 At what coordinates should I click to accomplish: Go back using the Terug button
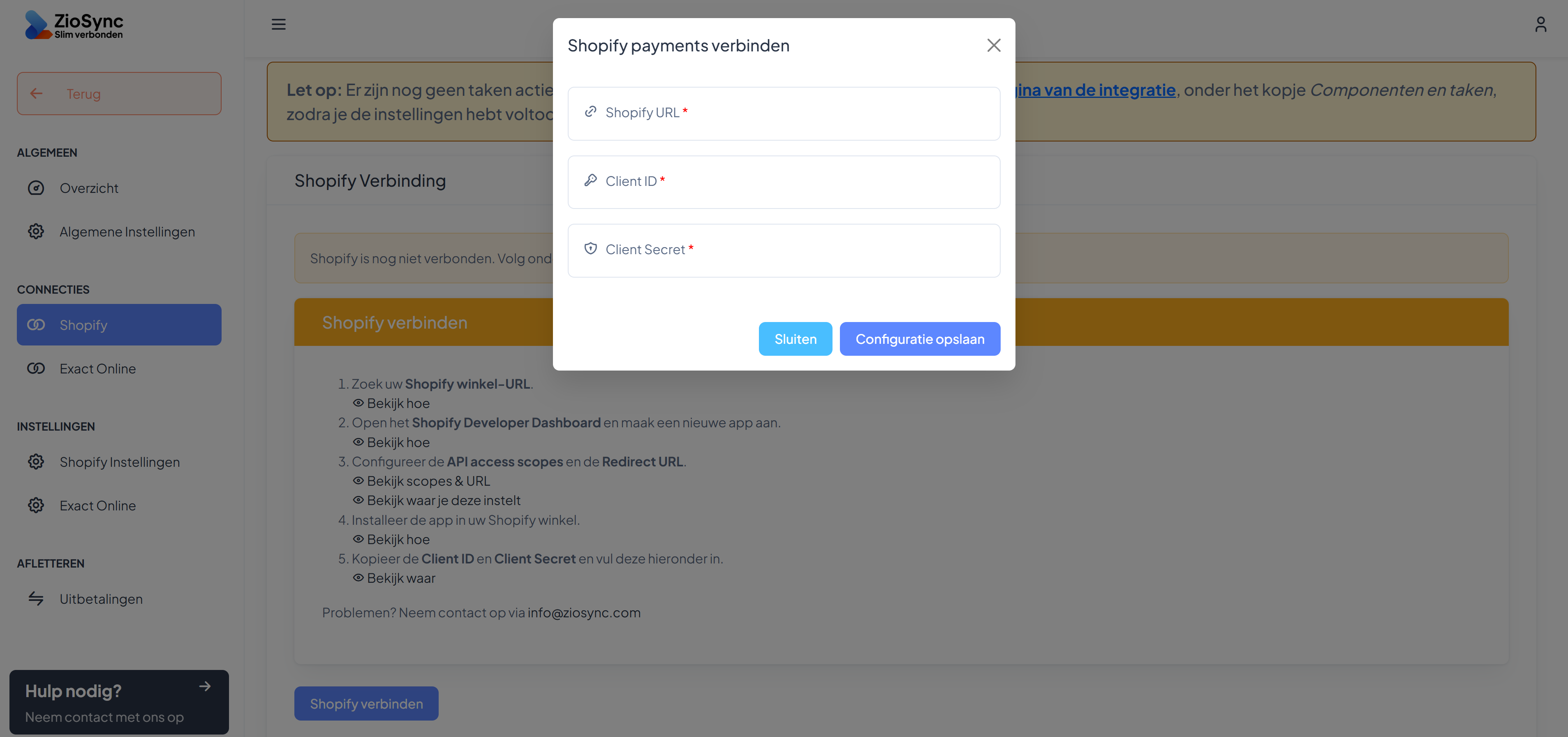(x=119, y=94)
